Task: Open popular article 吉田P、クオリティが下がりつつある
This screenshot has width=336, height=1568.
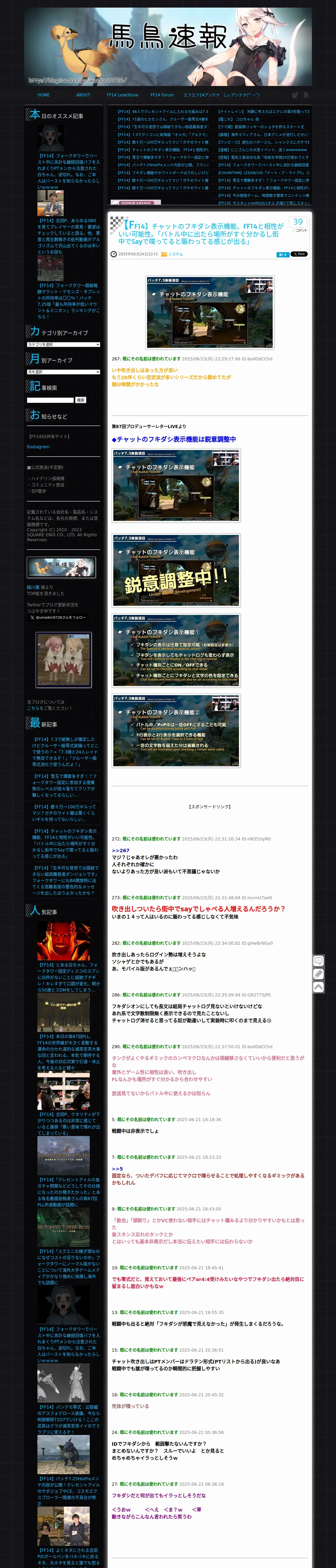Action: point(68,1124)
